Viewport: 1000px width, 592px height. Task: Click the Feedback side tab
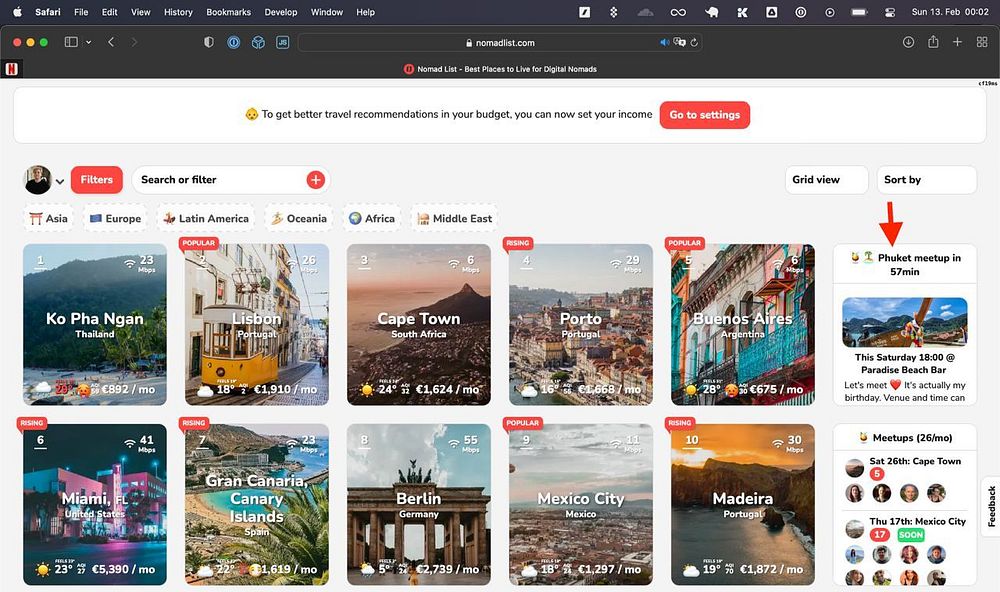(x=991, y=507)
